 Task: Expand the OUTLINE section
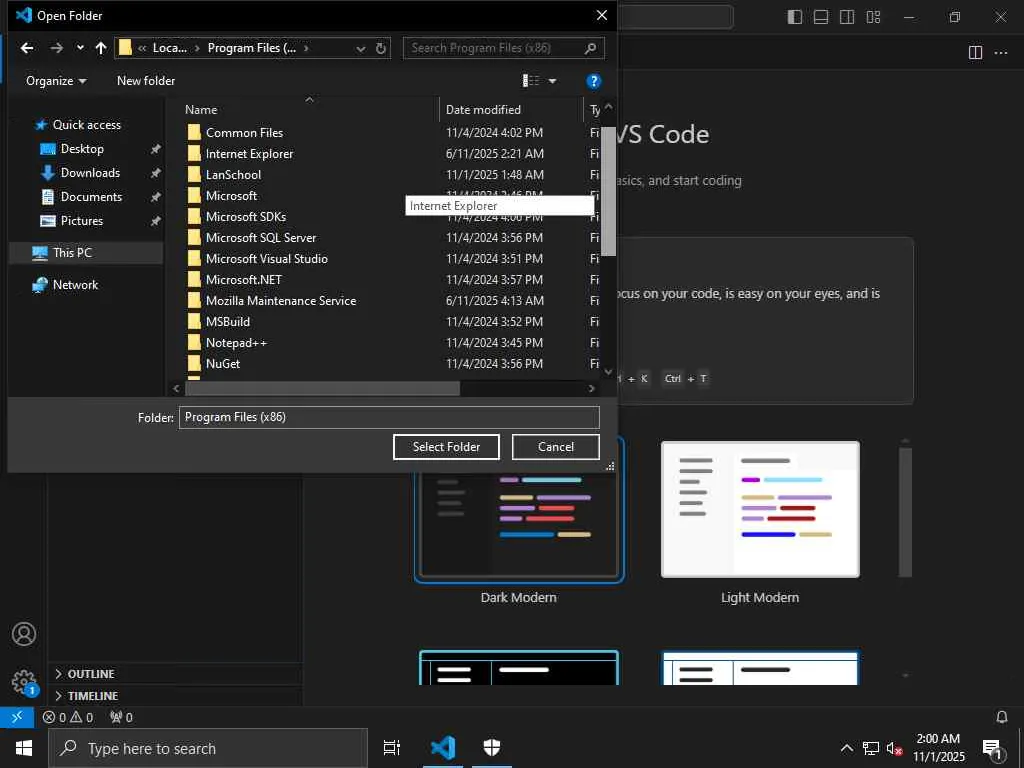(175, 674)
